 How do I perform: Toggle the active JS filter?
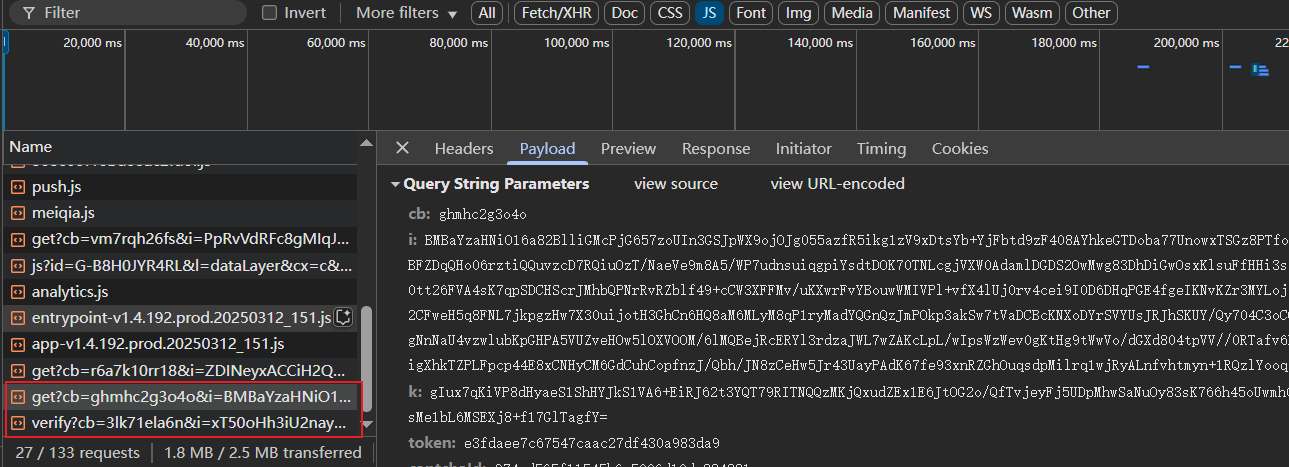[709, 13]
